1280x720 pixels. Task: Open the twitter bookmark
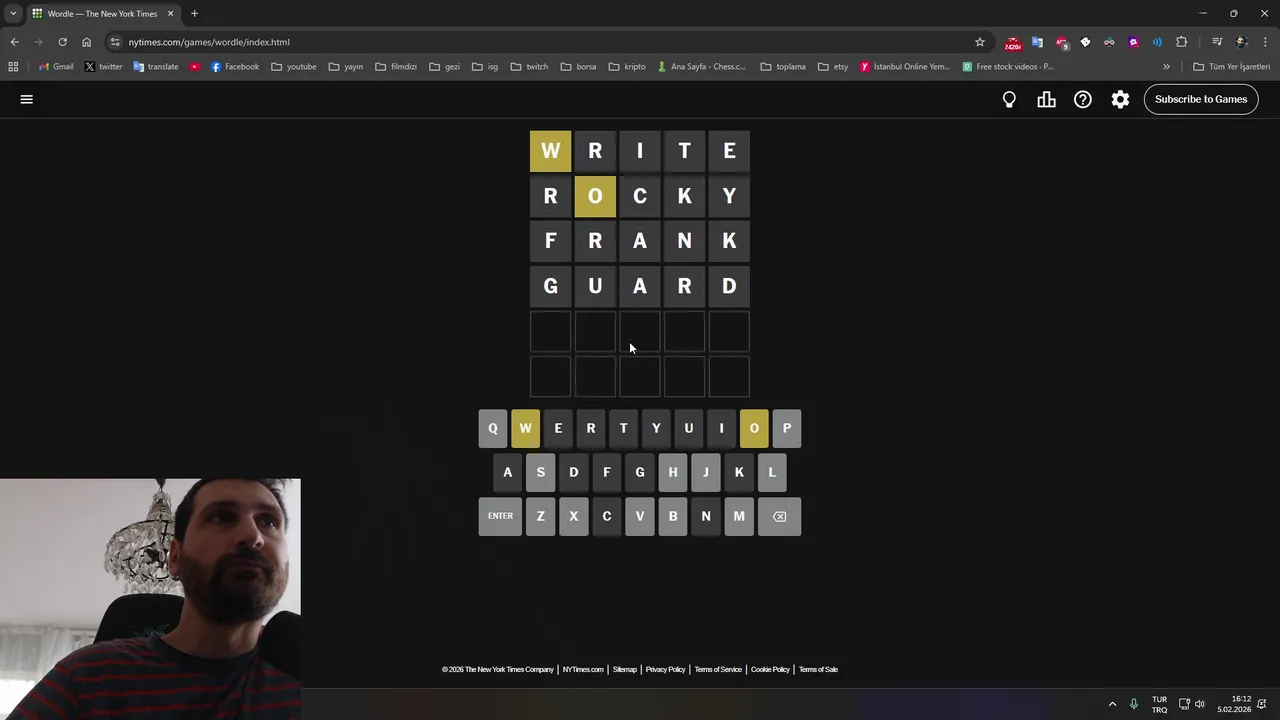[x=103, y=67]
